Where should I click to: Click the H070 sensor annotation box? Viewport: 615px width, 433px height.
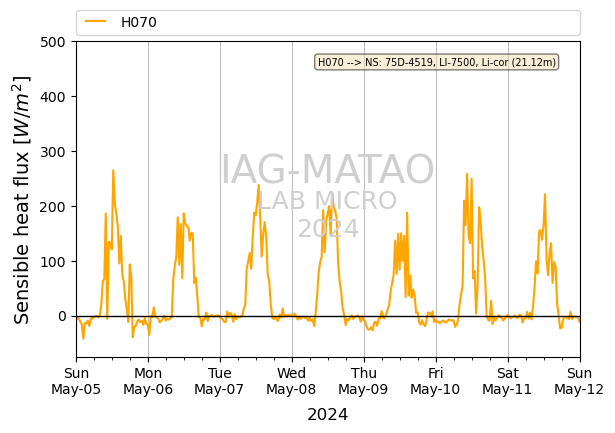coord(437,62)
